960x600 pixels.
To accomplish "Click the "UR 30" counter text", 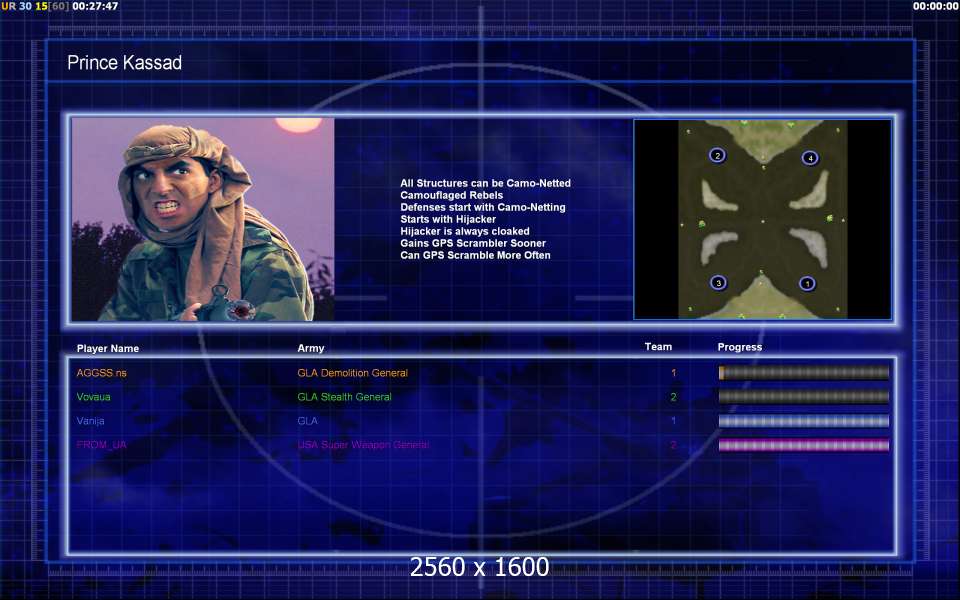I will (17, 6).
